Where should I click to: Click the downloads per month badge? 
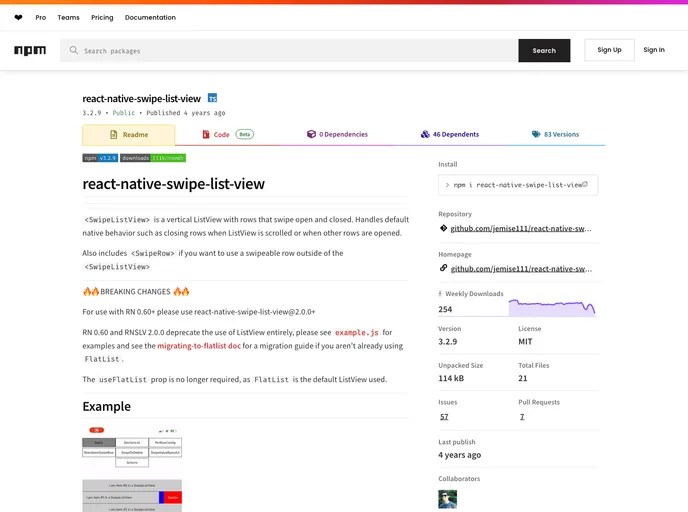click(153, 158)
